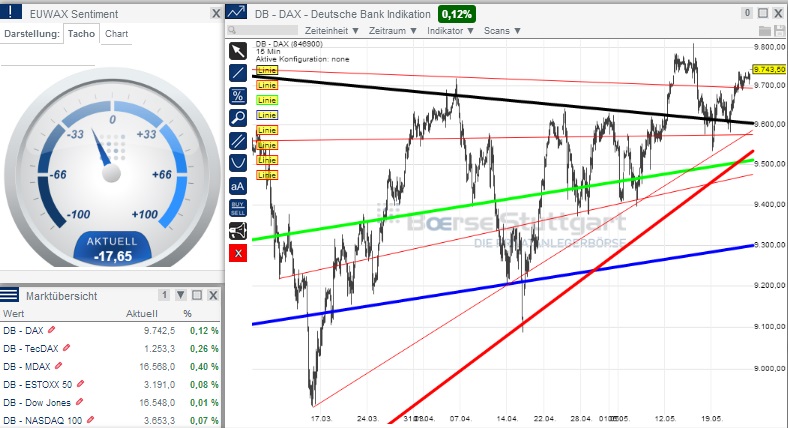Click the 1 counter button in Marktübersicht

tap(164, 295)
